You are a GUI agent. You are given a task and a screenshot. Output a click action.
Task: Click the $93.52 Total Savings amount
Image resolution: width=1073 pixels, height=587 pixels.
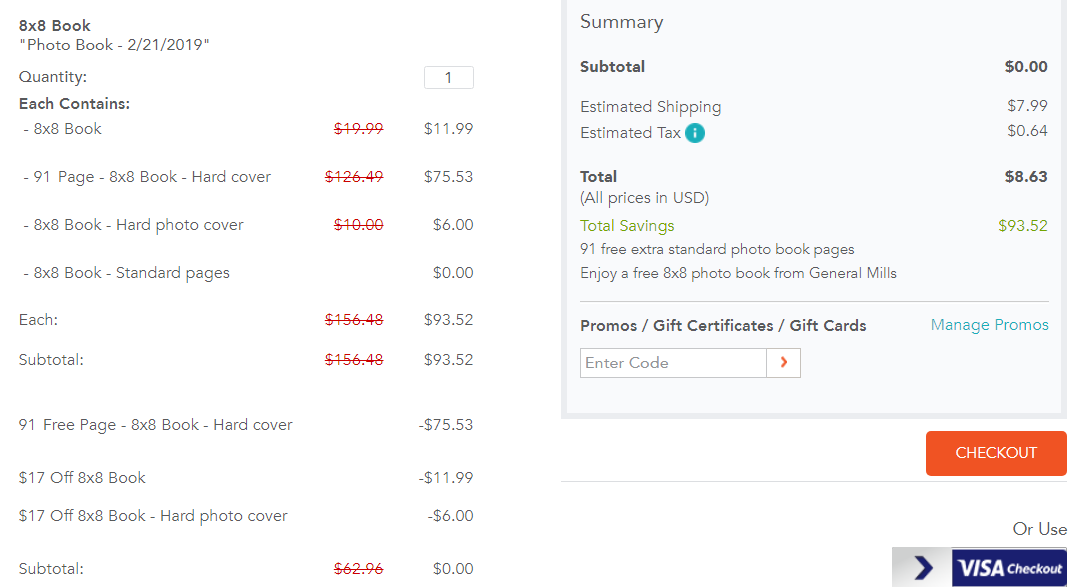coord(1022,226)
